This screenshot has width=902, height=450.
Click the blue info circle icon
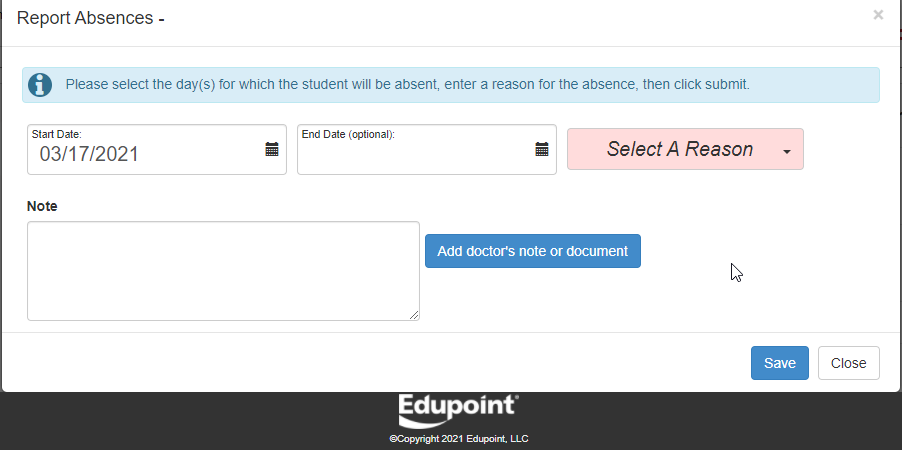coord(40,85)
